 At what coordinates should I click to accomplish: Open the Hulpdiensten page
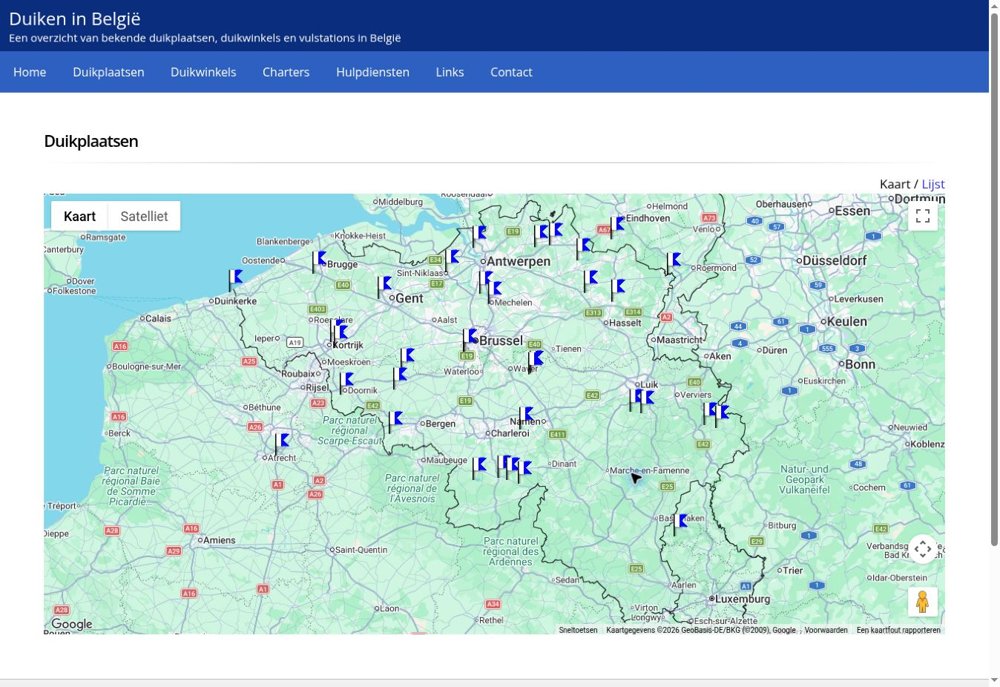pos(372,72)
